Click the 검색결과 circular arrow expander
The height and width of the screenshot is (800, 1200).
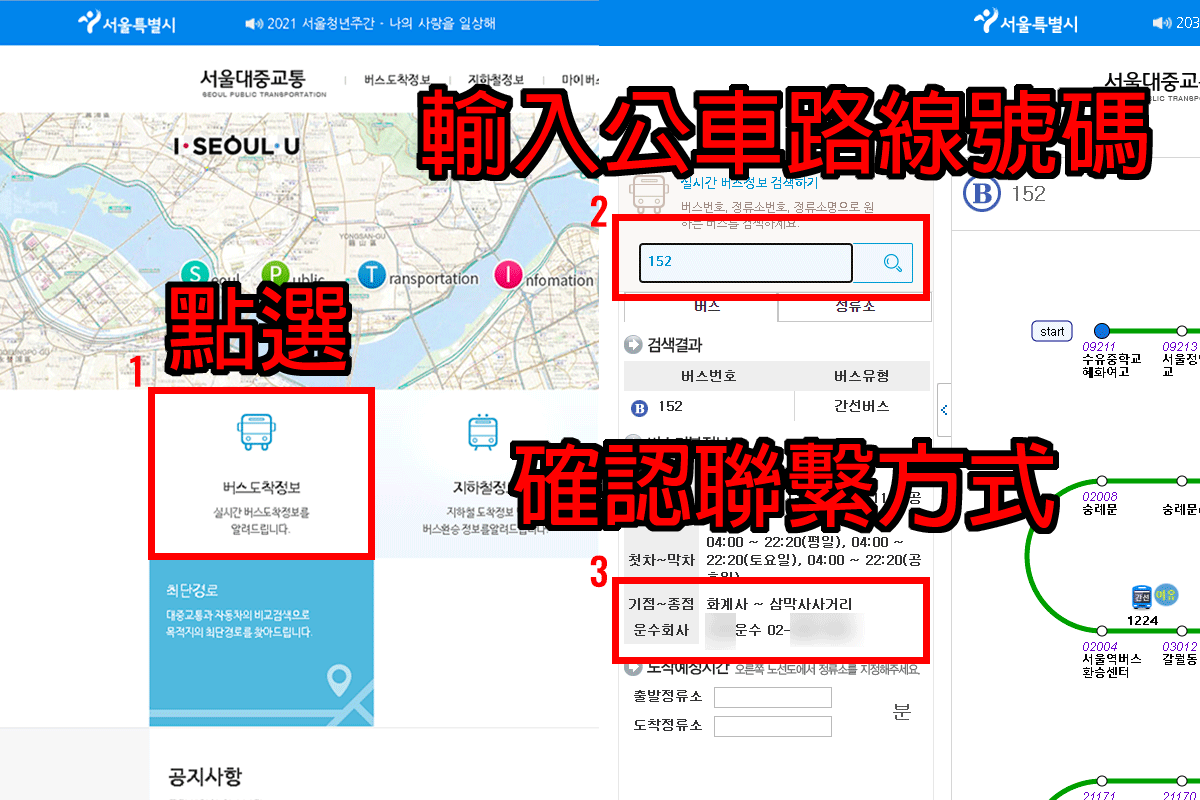click(632, 344)
